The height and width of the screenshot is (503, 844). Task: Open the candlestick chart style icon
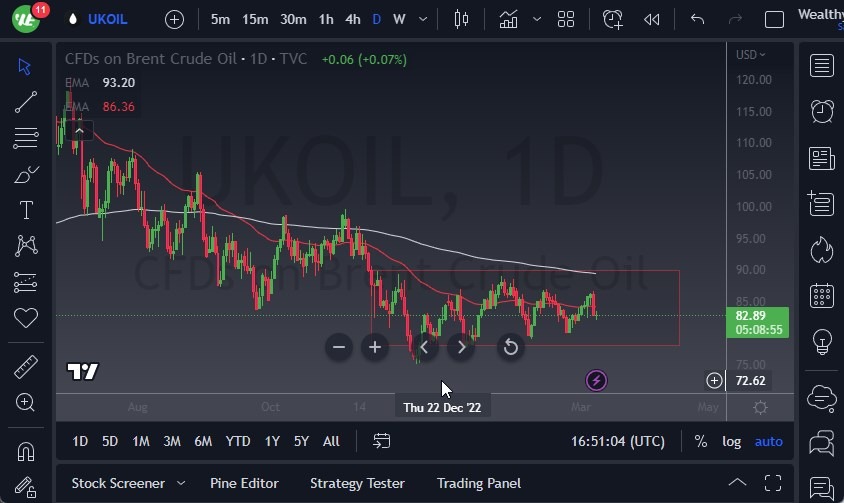tap(461, 19)
